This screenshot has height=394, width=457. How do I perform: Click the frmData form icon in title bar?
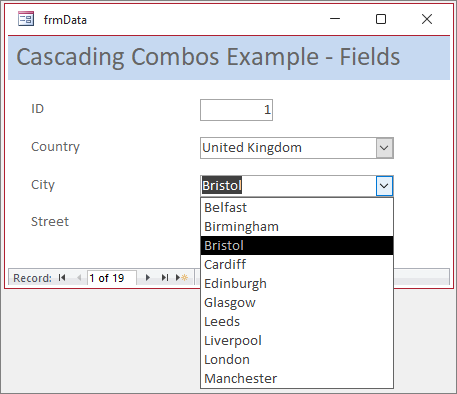(26, 19)
